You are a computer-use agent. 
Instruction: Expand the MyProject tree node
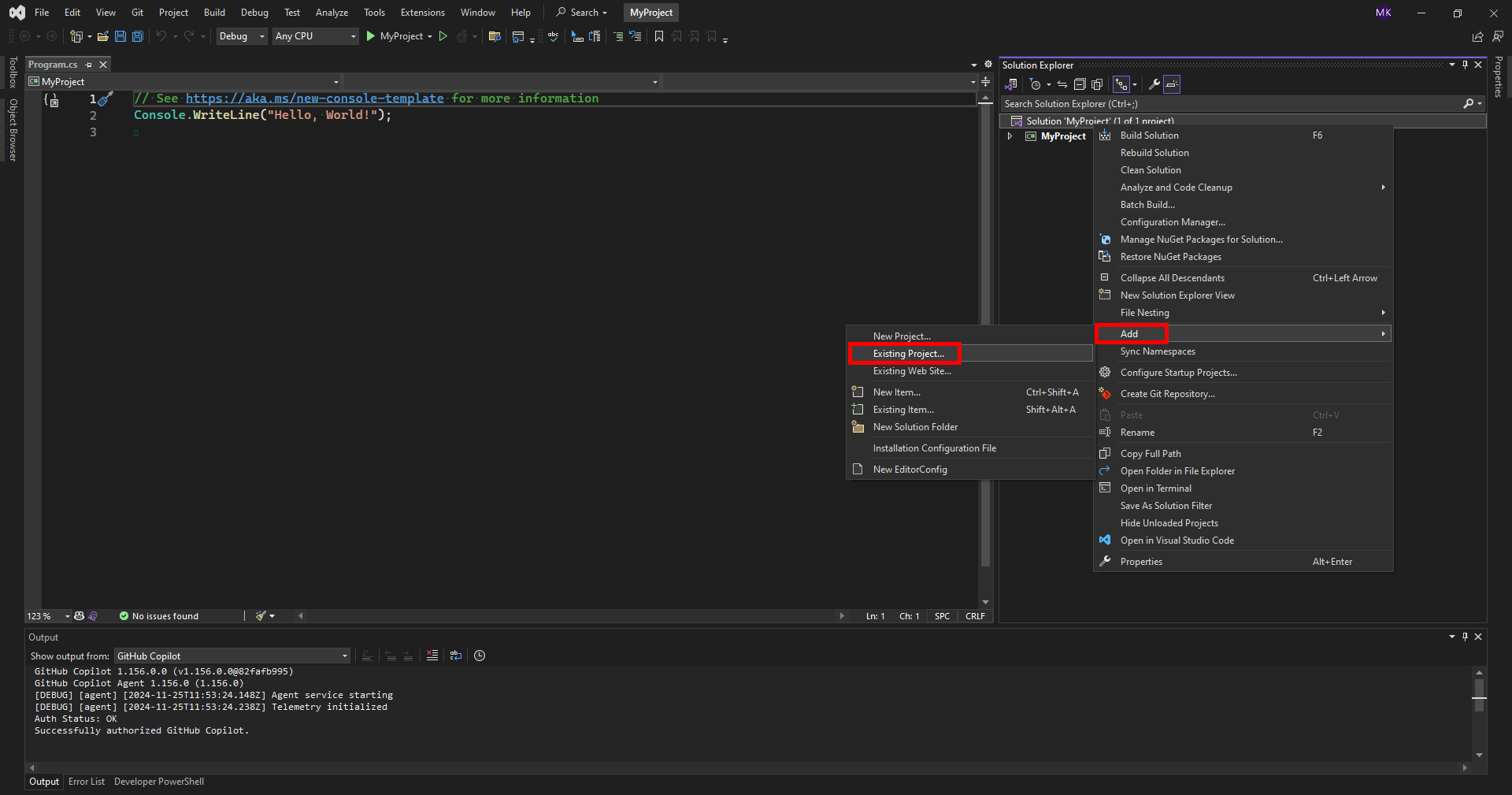click(1010, 136)
